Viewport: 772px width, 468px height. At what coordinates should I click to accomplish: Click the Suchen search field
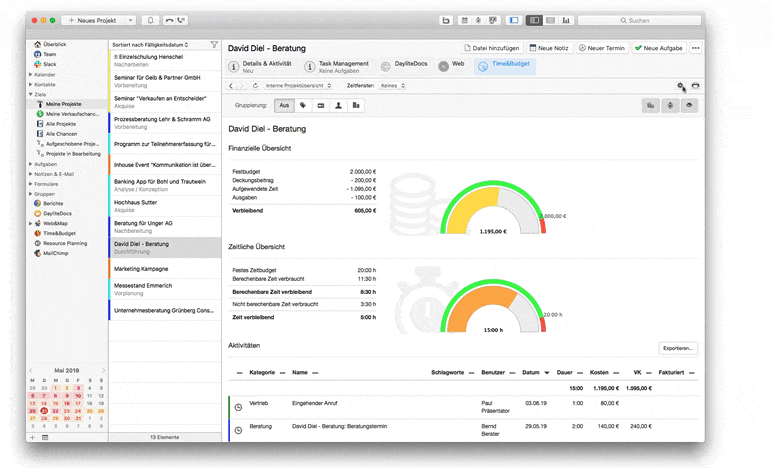click(639, 20)
